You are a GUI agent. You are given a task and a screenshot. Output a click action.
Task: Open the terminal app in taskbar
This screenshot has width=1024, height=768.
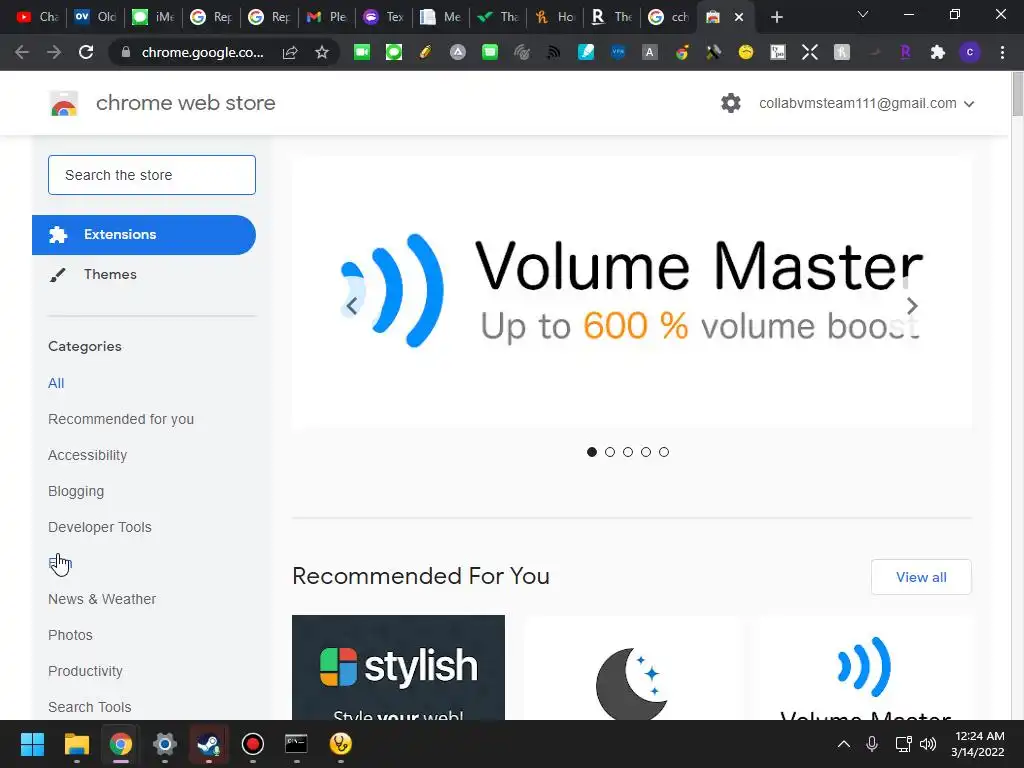(x=296, y=744)
